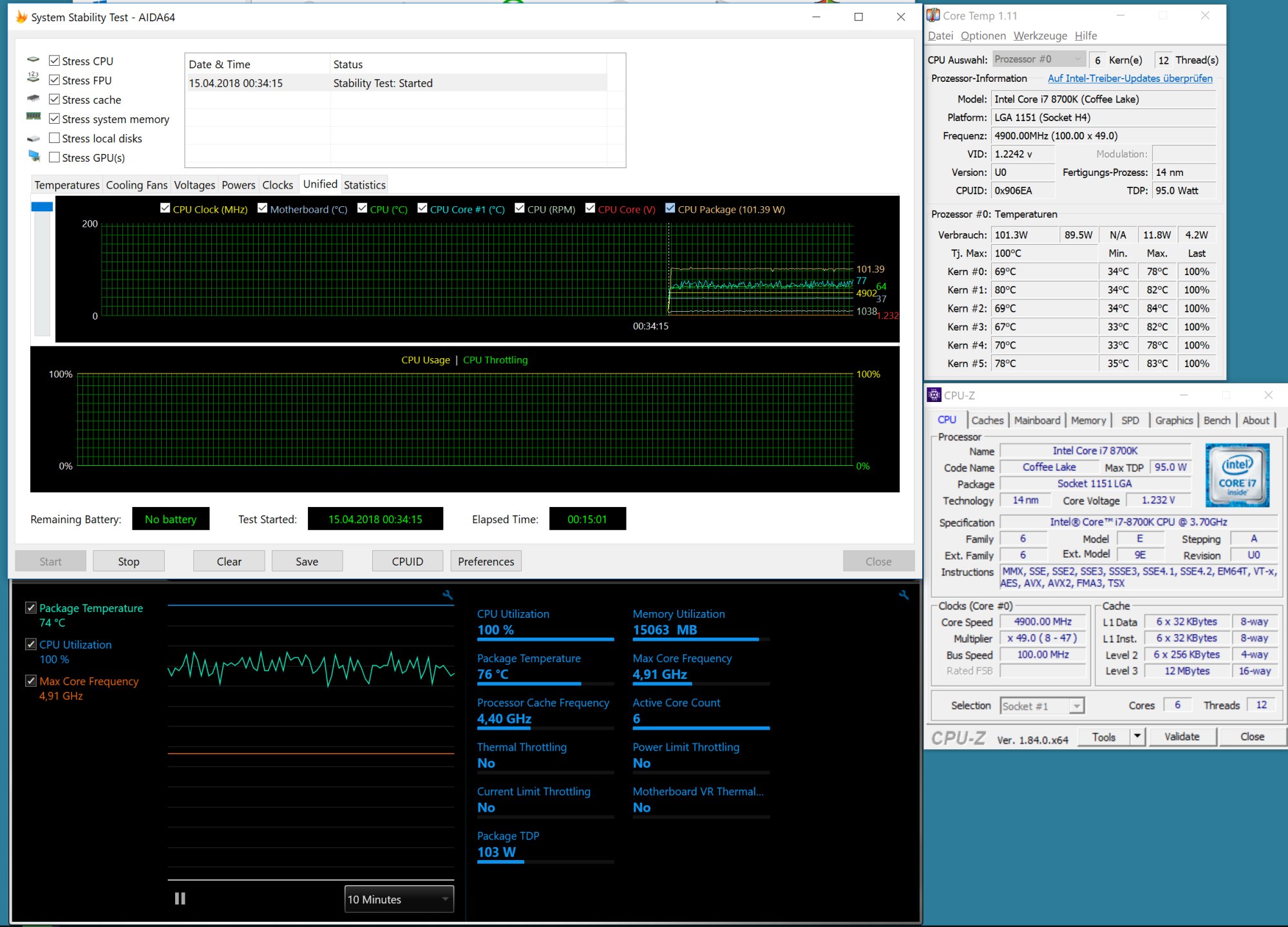
Task: Stop the stability test
Action: pyautogui.click(x=128, y=561)
